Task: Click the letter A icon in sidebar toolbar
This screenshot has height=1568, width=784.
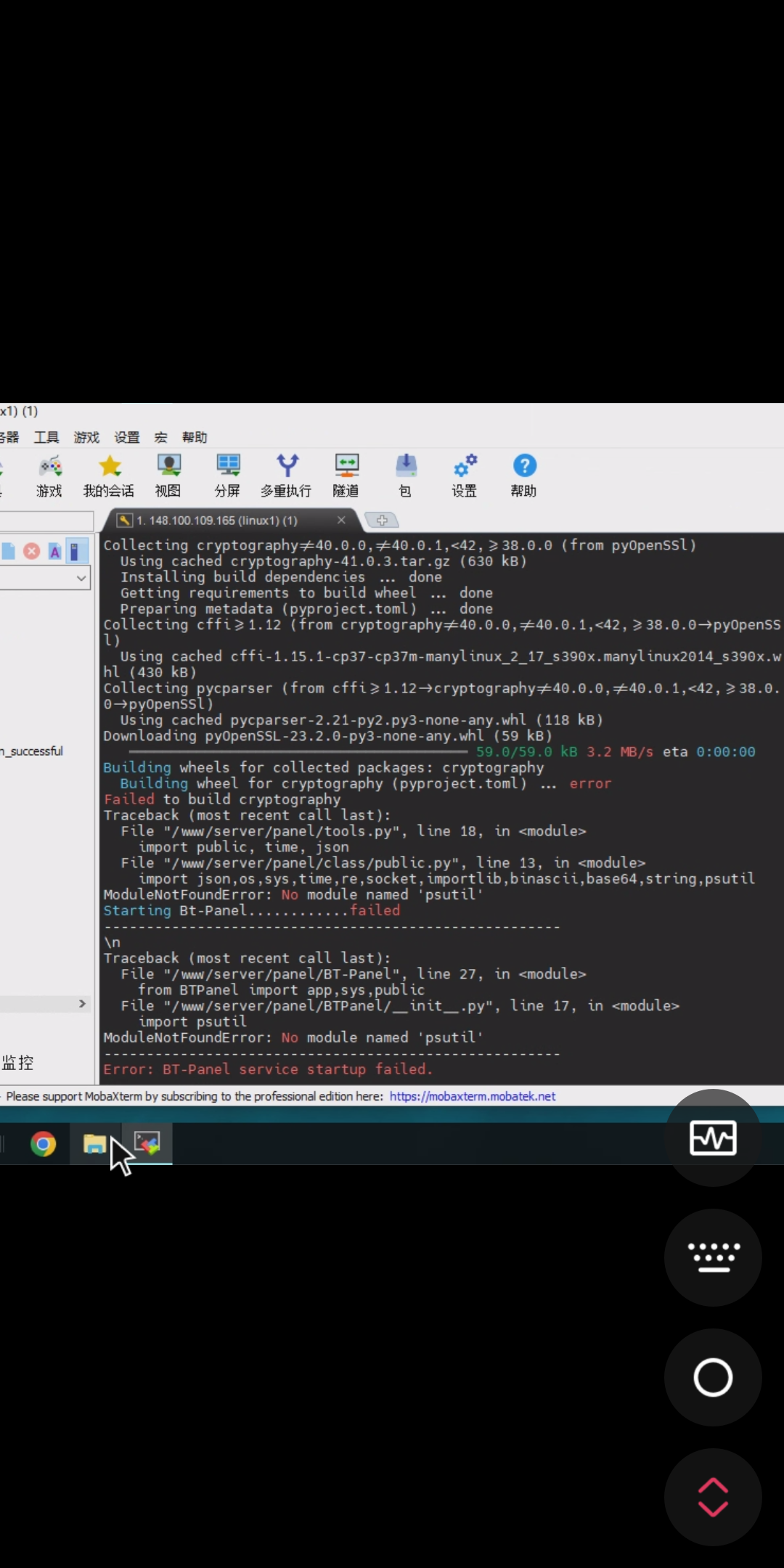Action: tap(54, 551)
